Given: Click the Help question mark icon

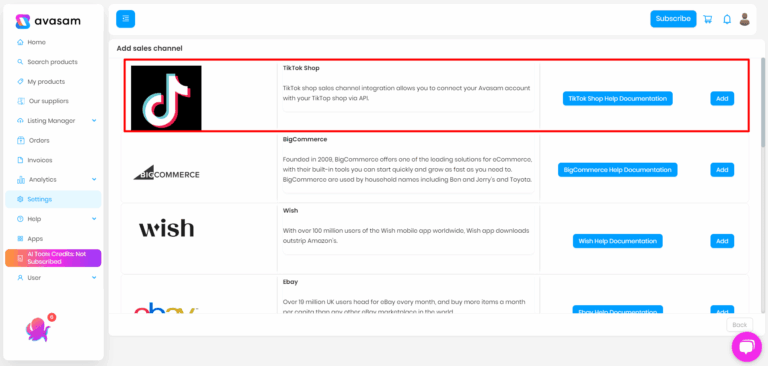Looking at the screenshot, I should click(x=20, y=219).
